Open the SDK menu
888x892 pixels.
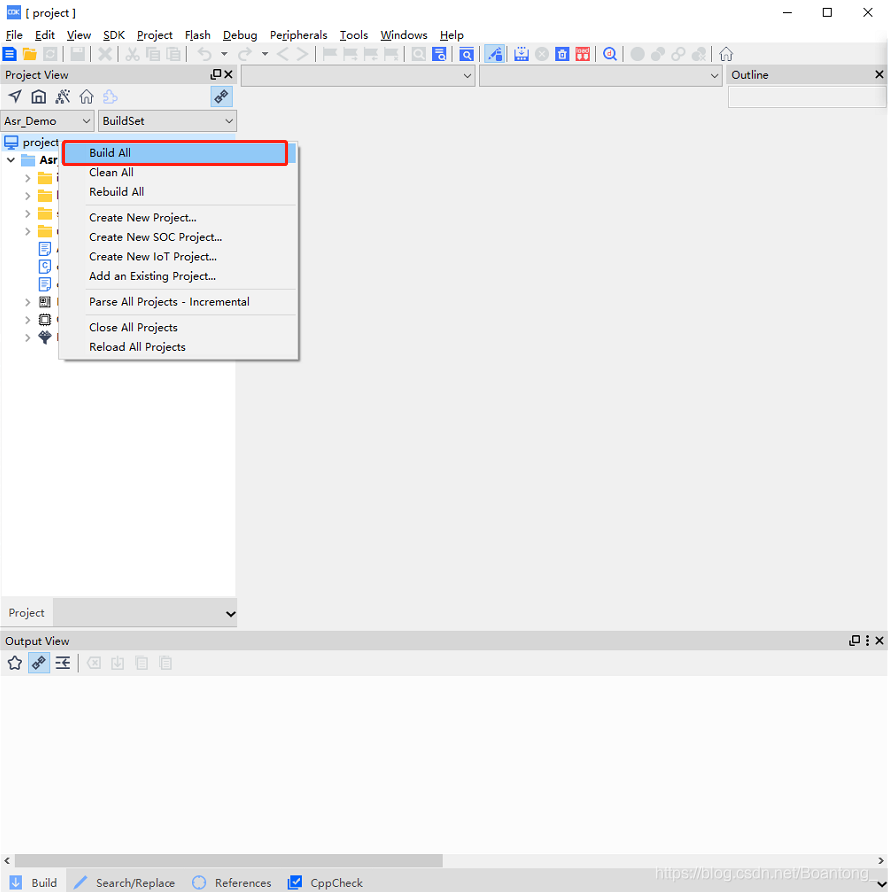[x=114, y=35]
